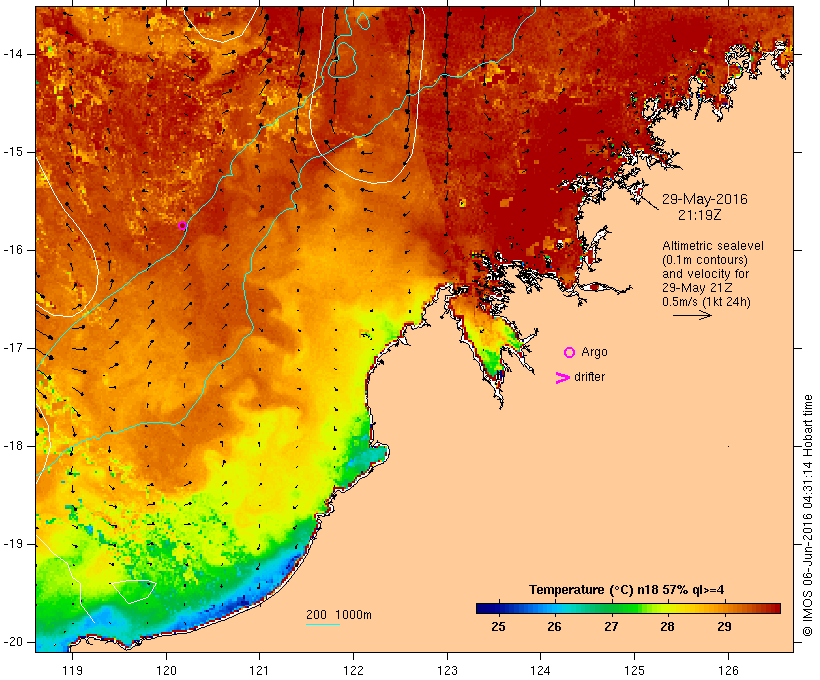Click the 124 longitude axis label
Image resolution: width=820 pixels, height=680 pixels.
(x=540, y=670)
